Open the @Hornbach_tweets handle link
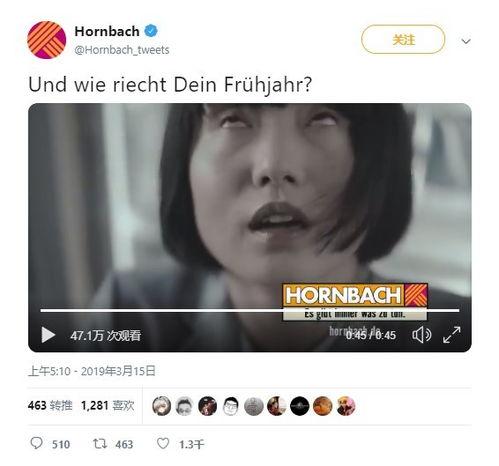Screen dimensions: 499x466 click(x=122, y=50)
